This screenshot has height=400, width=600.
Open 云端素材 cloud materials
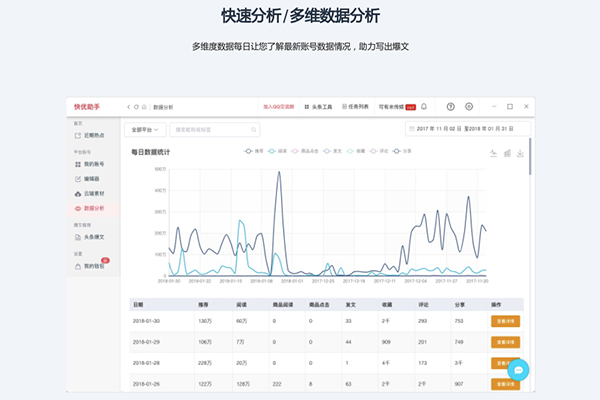pos(91,193)
